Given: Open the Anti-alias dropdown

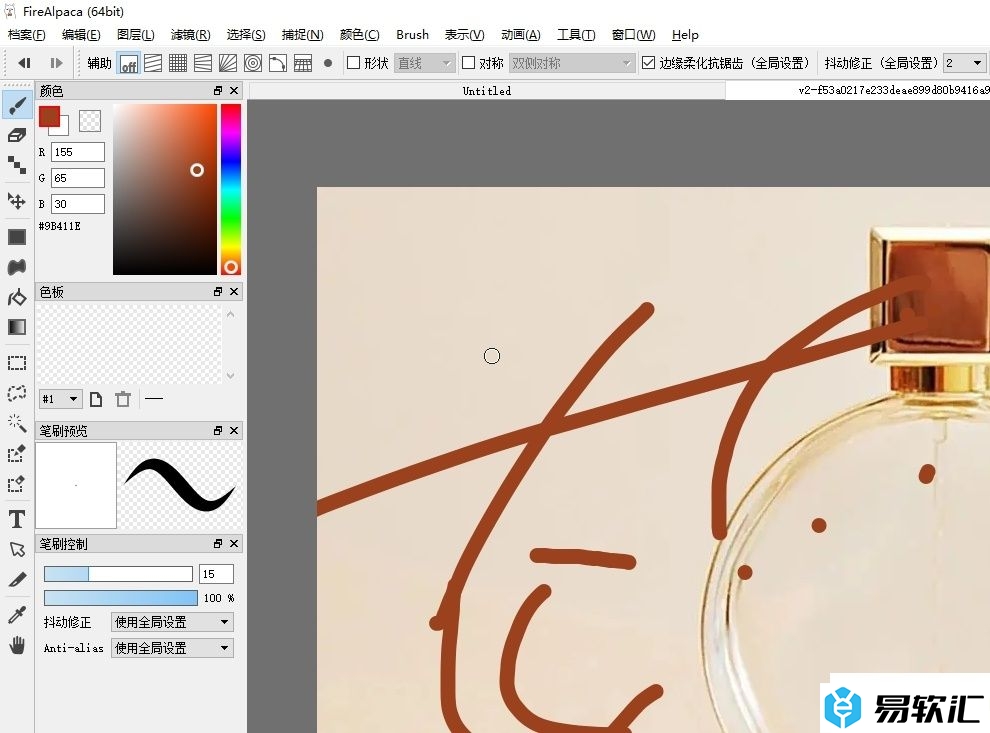Looking at the screenshot, I should [172, 648].
